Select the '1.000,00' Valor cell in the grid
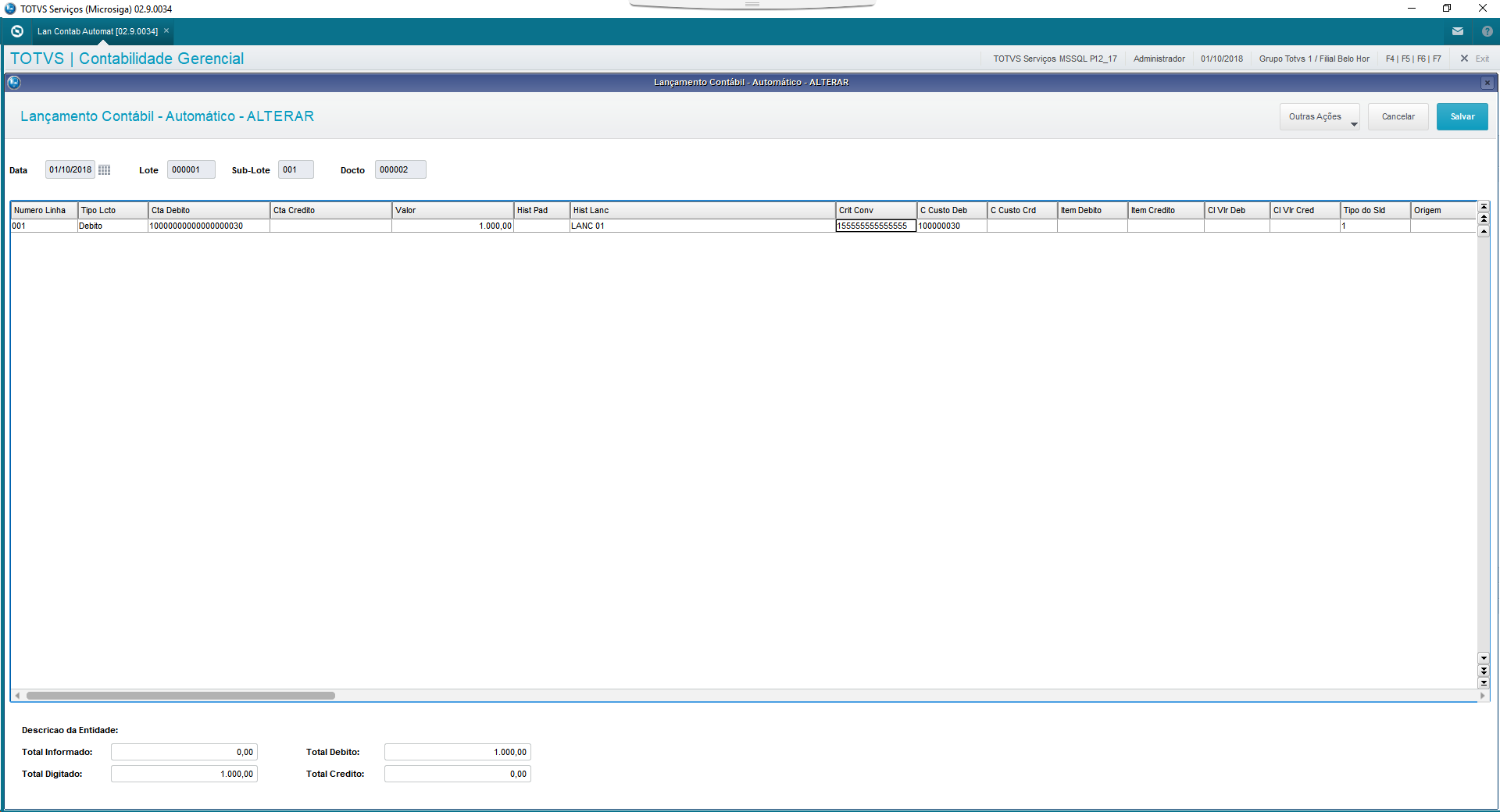 (453, 226)
